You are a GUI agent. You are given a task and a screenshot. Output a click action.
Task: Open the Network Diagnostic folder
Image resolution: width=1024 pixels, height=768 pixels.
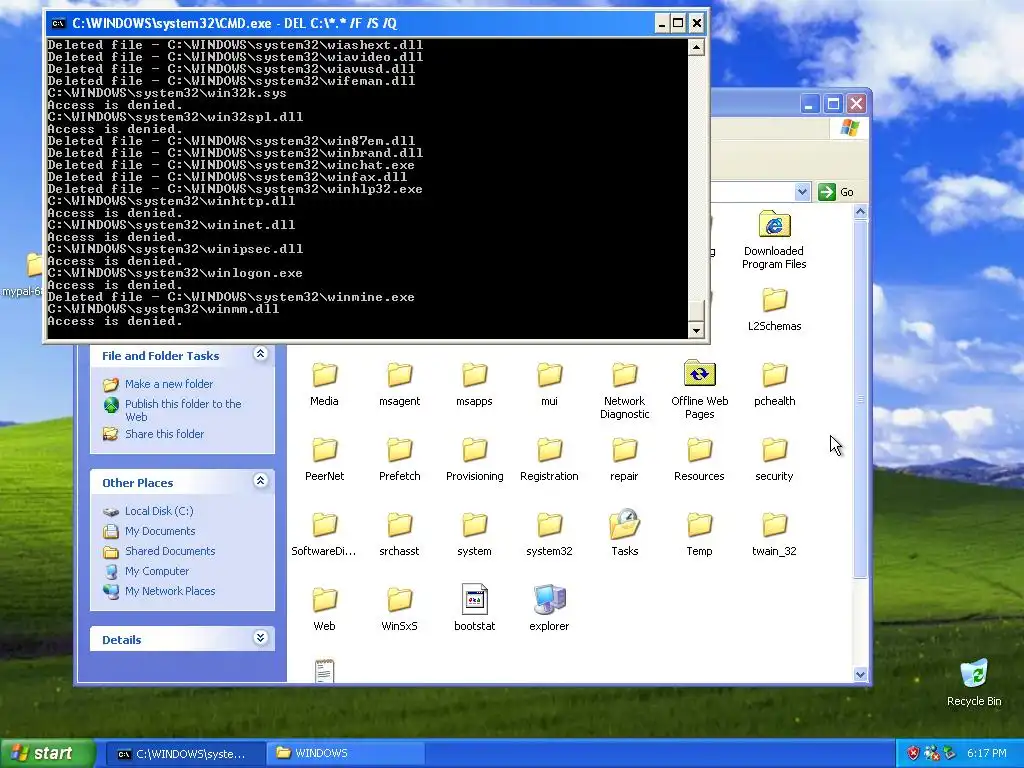pyautogui.click(x=624, y=390)
